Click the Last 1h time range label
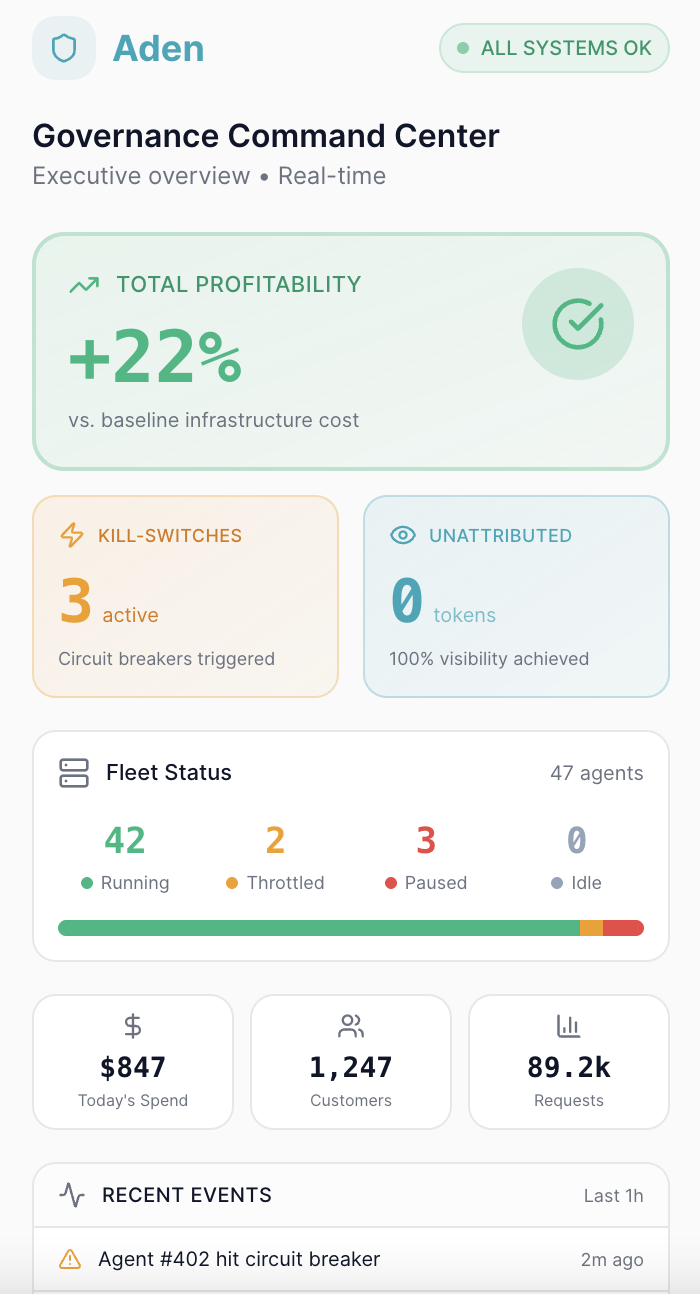 tap(613, 1196)
